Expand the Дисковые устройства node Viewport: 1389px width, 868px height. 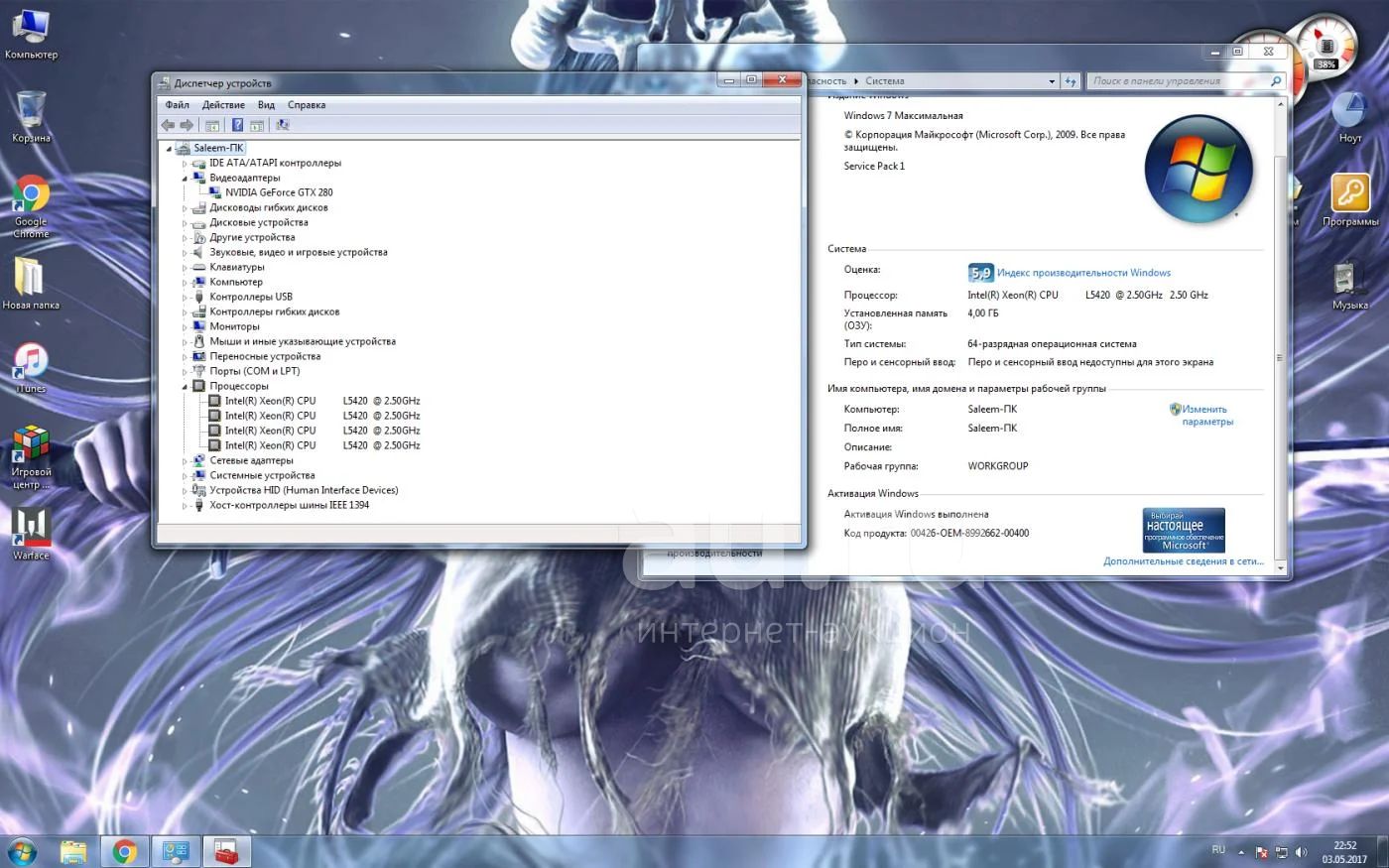coord(185,223)
